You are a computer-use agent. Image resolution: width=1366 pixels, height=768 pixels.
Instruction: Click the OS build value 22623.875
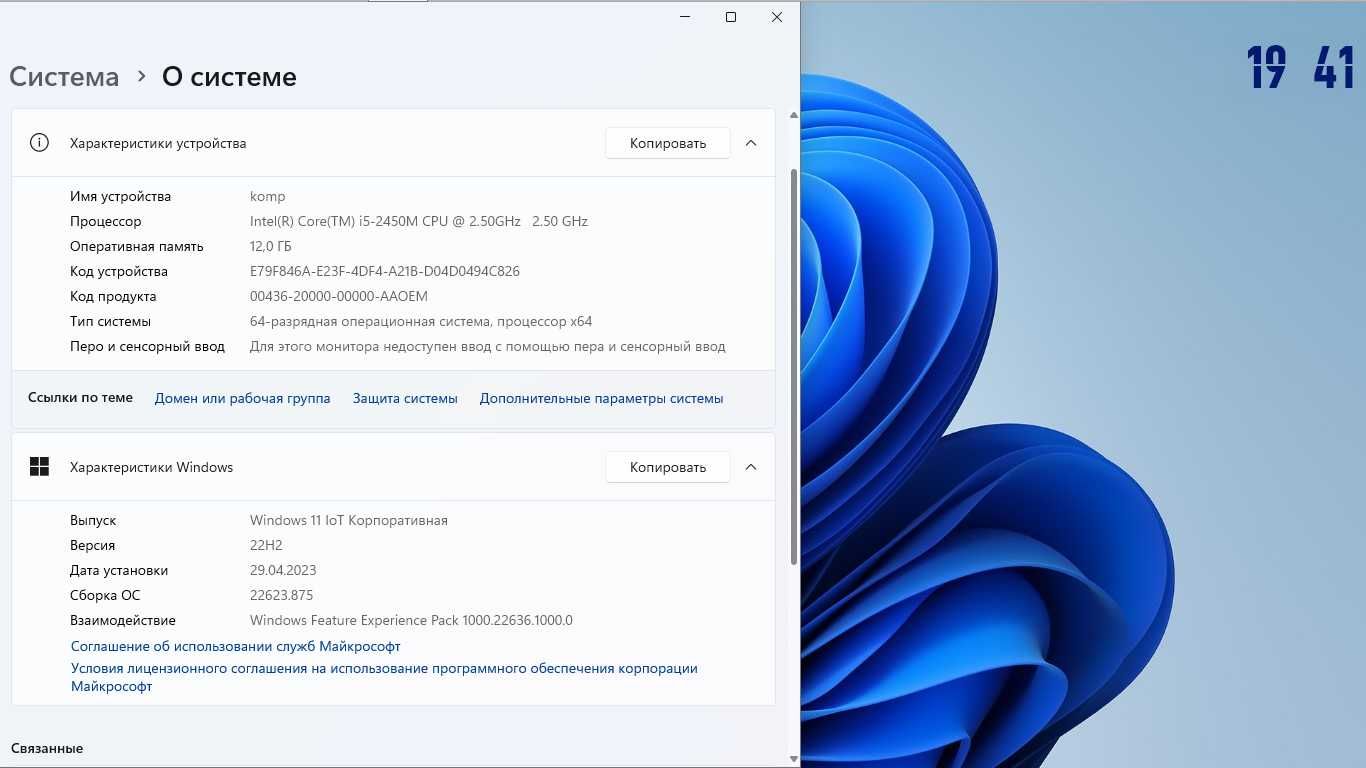pos(281,595)
